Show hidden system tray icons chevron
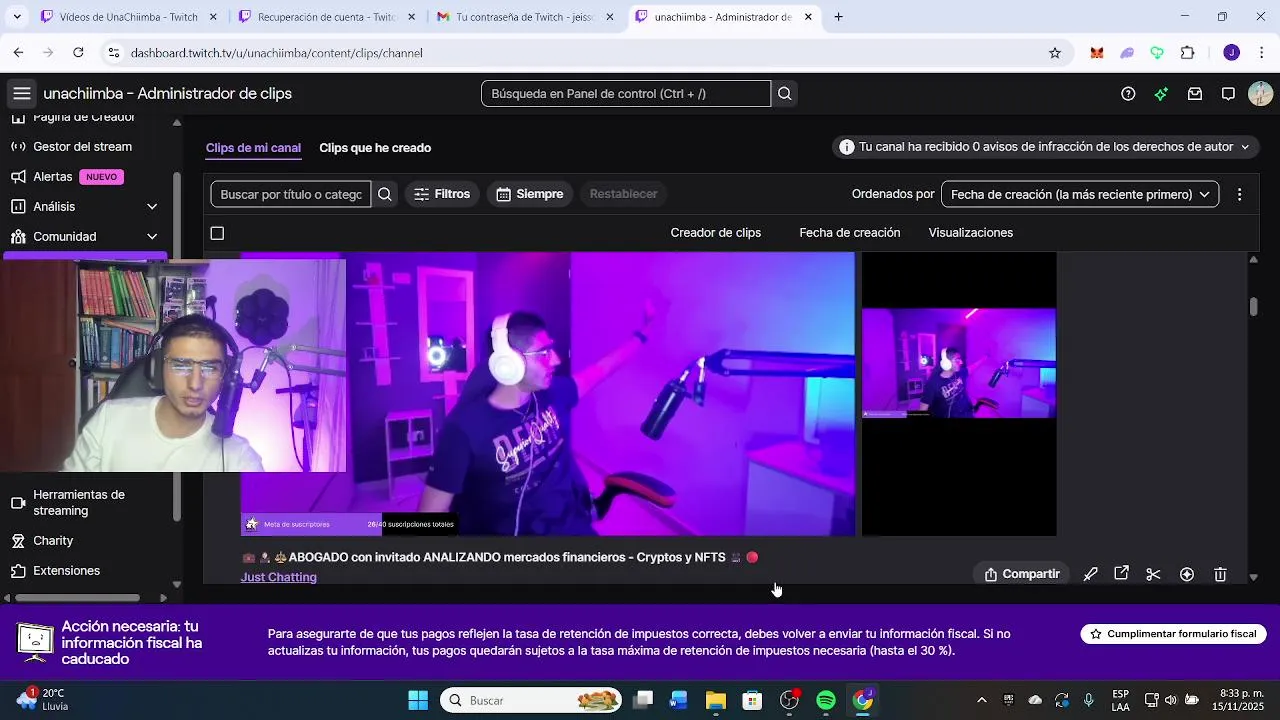Viewport: 1280px width, 720px height. point(981,700)
